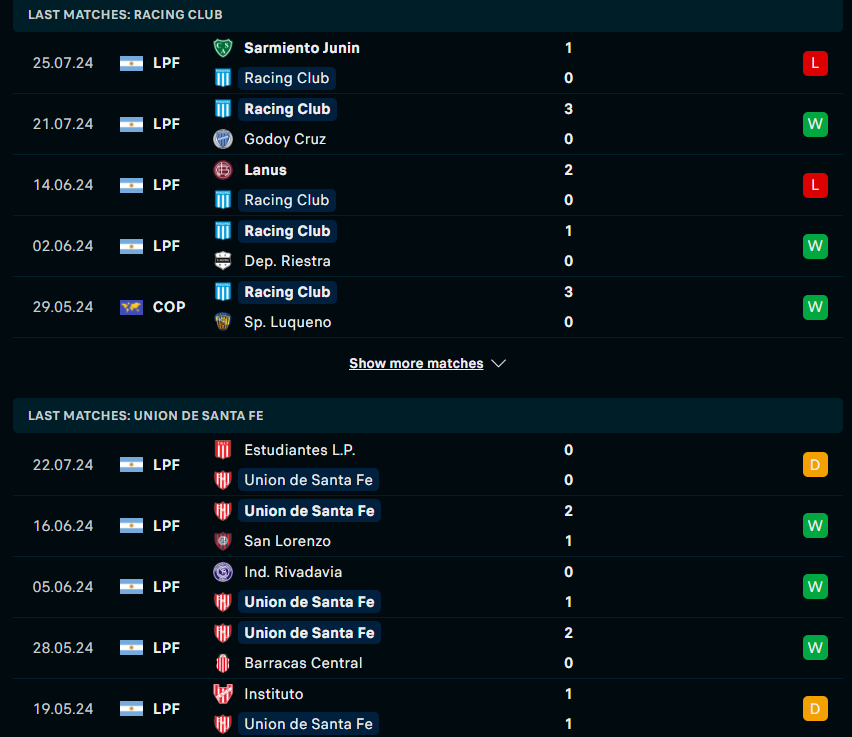Click the 14.06.24 match date

click(x=63, y=185)
